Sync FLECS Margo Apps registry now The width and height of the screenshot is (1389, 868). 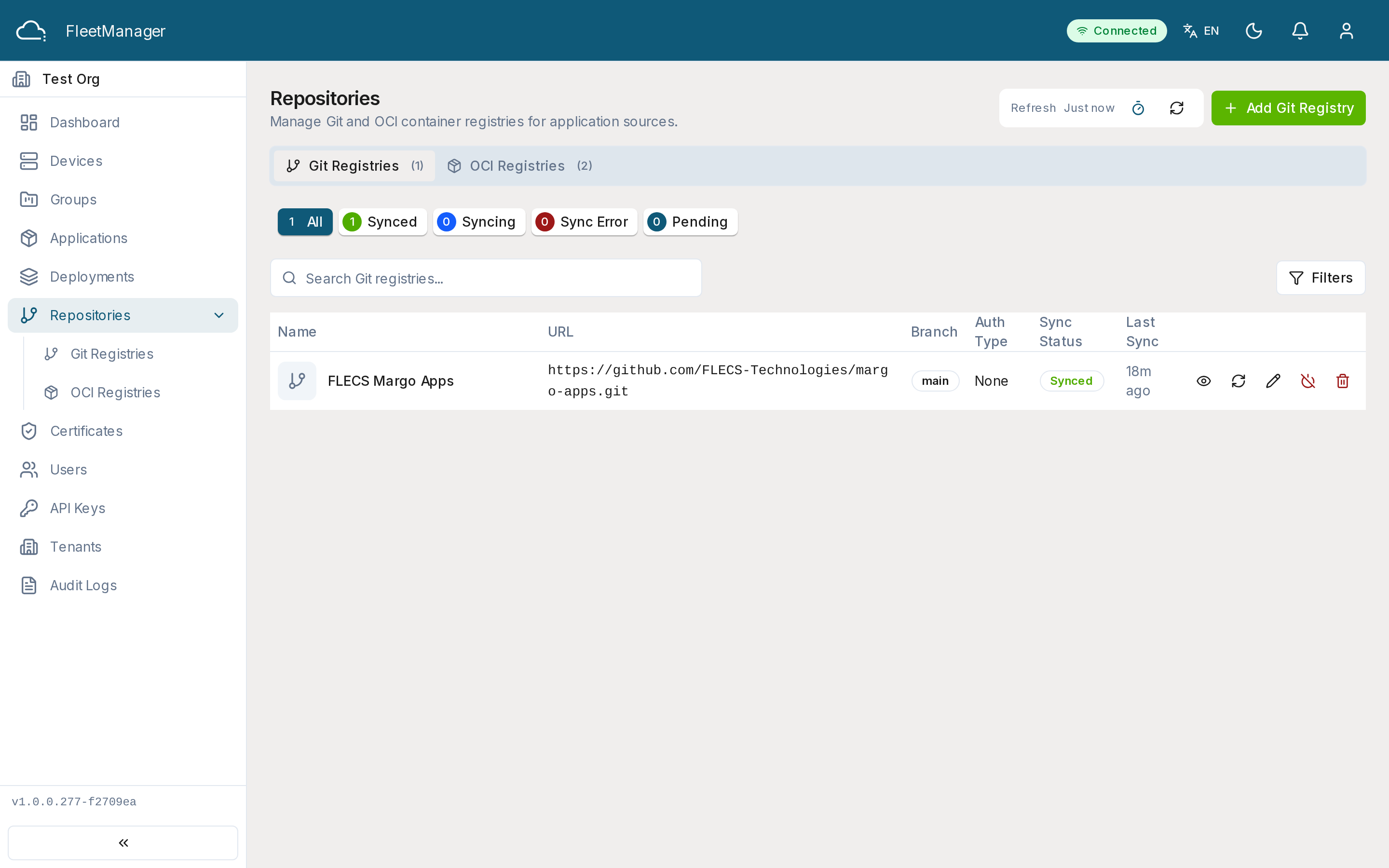(1238, 381)
